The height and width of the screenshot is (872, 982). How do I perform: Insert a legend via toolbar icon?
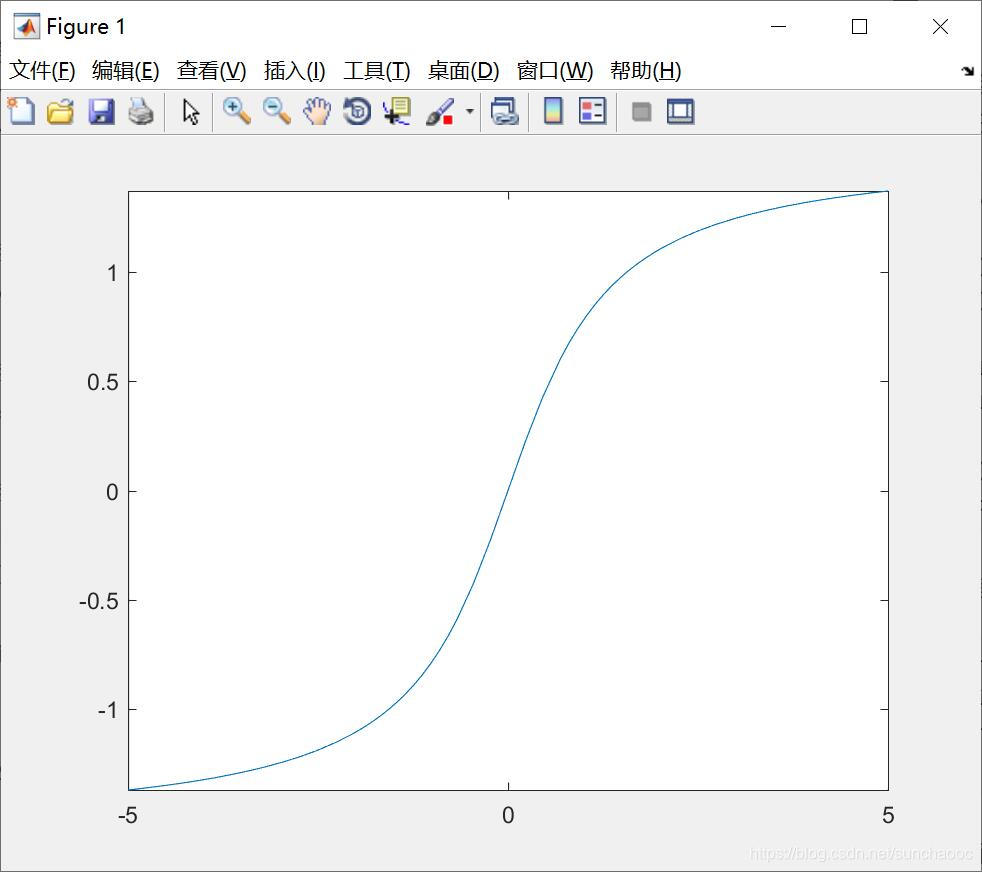[x=592, y=112]
